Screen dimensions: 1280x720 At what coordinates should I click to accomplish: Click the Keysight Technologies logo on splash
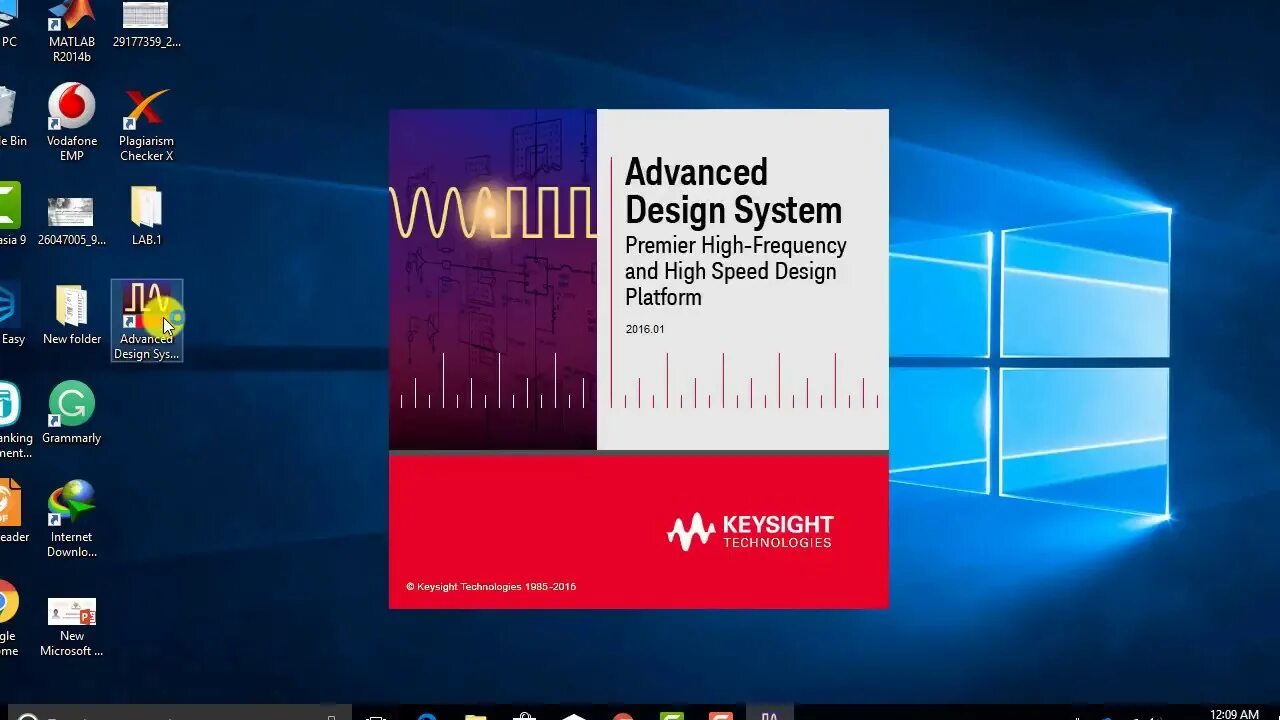pos(750,532)
